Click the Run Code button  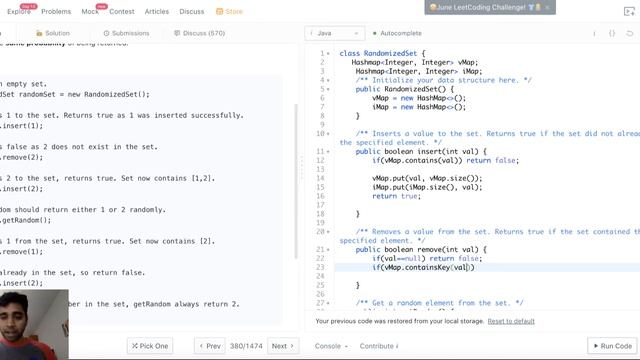click(x=612, y=346)
